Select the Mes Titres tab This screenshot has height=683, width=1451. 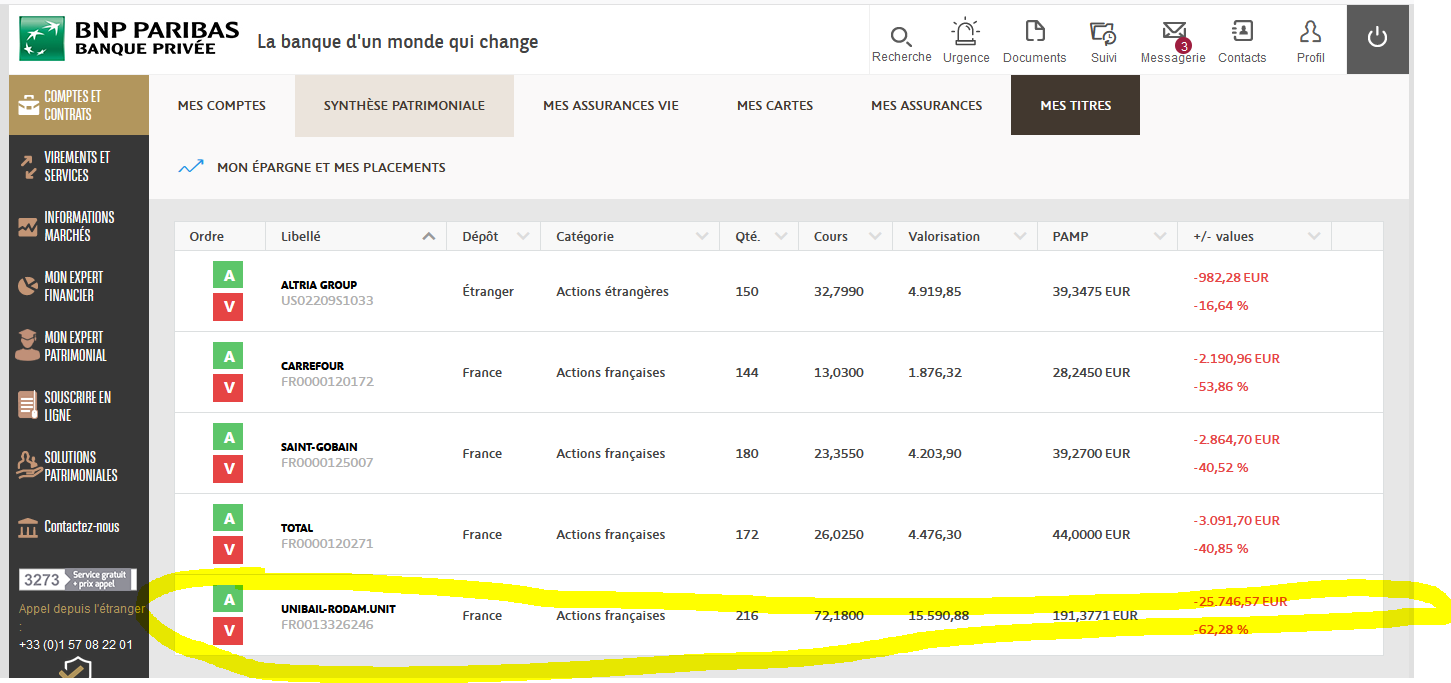(x=1075, y=106)
